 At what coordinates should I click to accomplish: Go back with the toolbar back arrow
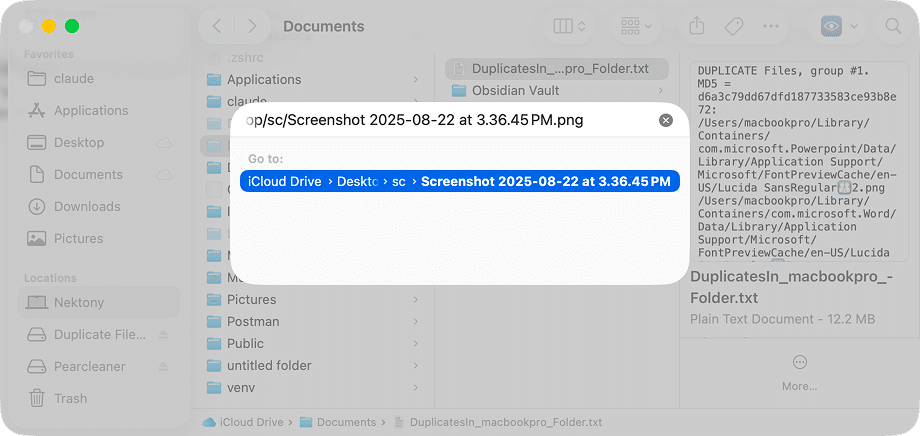pos(217,26)
